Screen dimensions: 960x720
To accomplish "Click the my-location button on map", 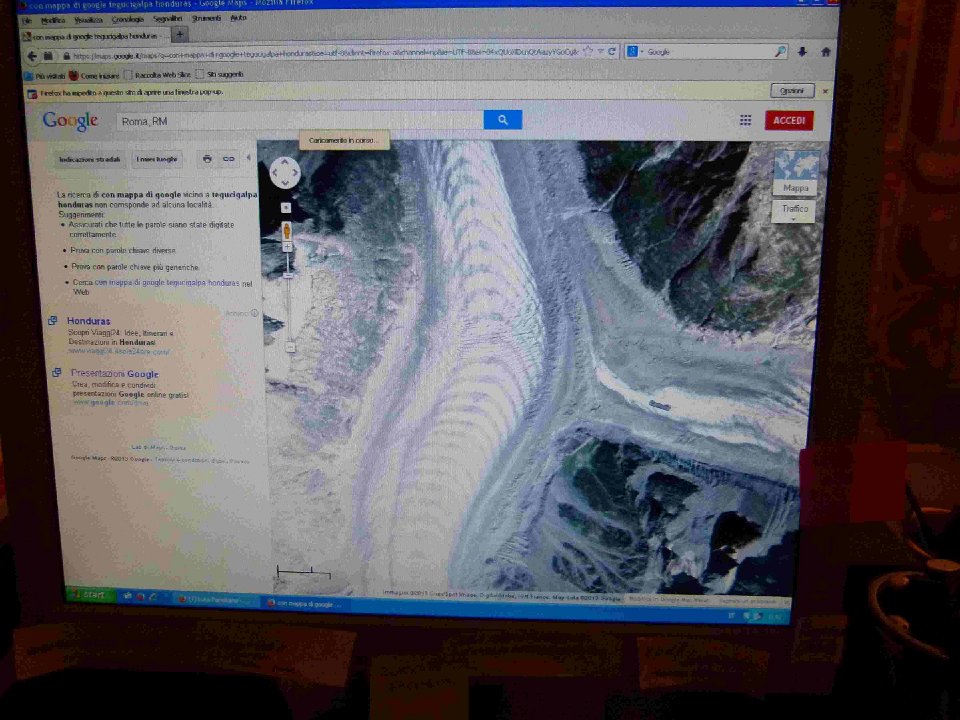I will tap(286, 208).
